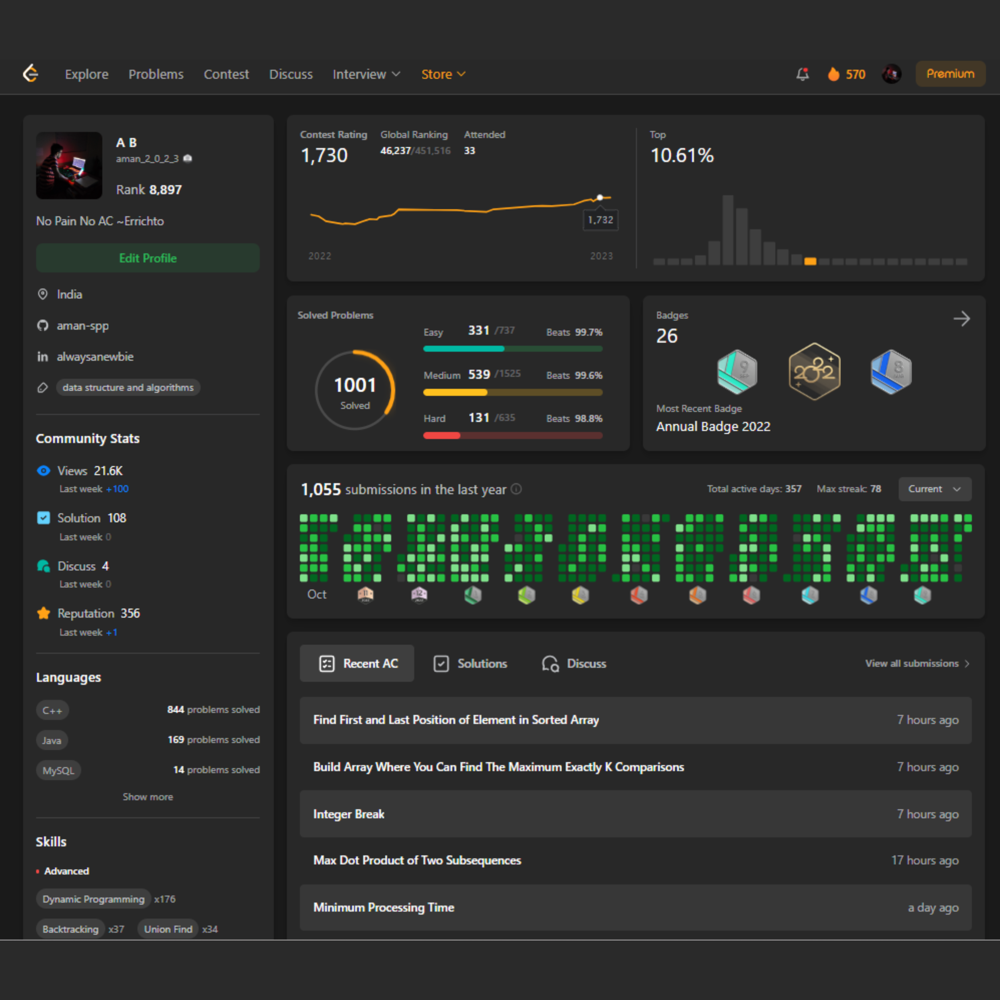The height and width of the screenshot is (1000, 1000).
Task: Switch to the Discuss tab
Action: tap(574, 664)
